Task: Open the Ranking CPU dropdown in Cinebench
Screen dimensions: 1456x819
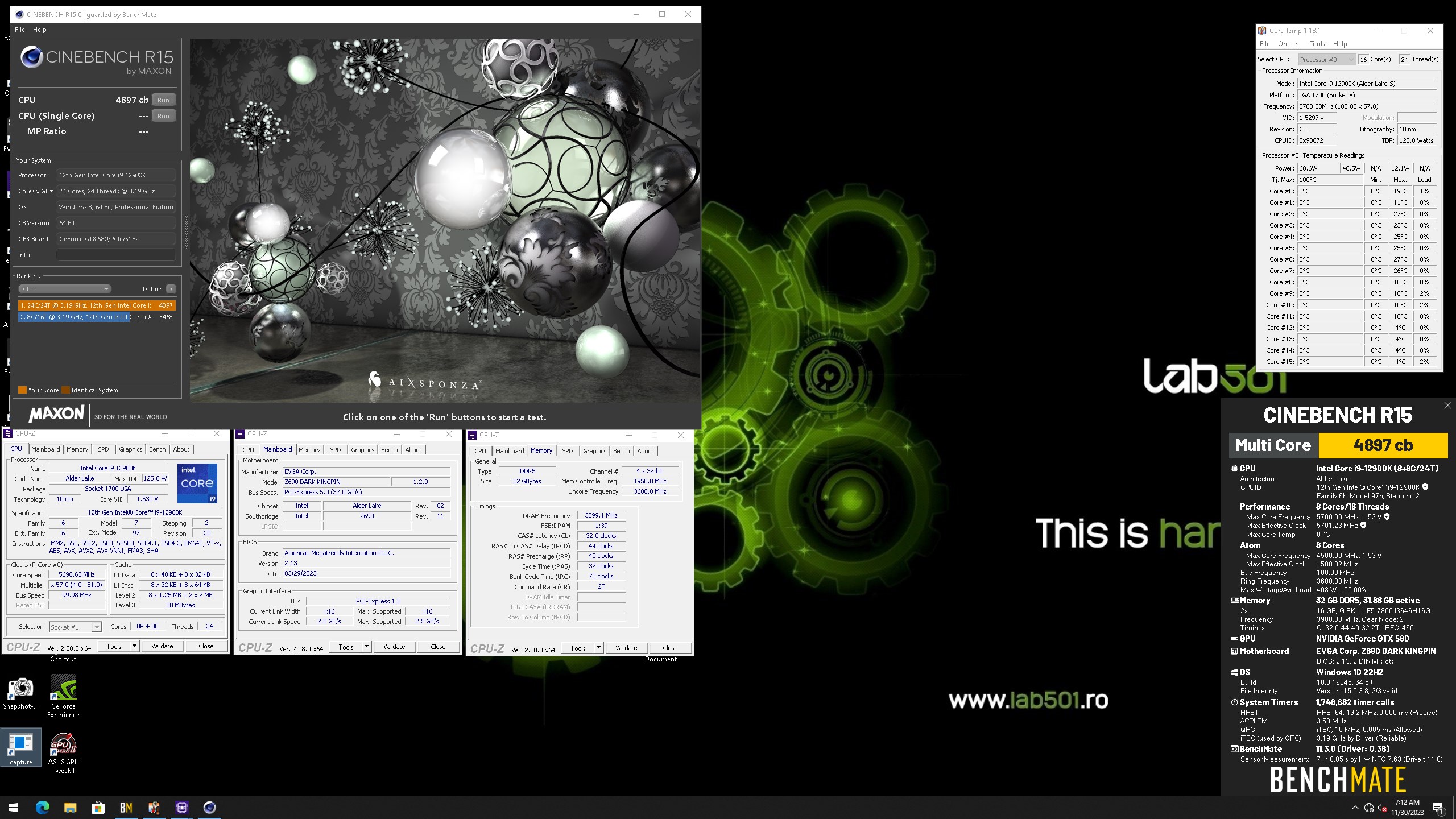Action: pos(64,289)
